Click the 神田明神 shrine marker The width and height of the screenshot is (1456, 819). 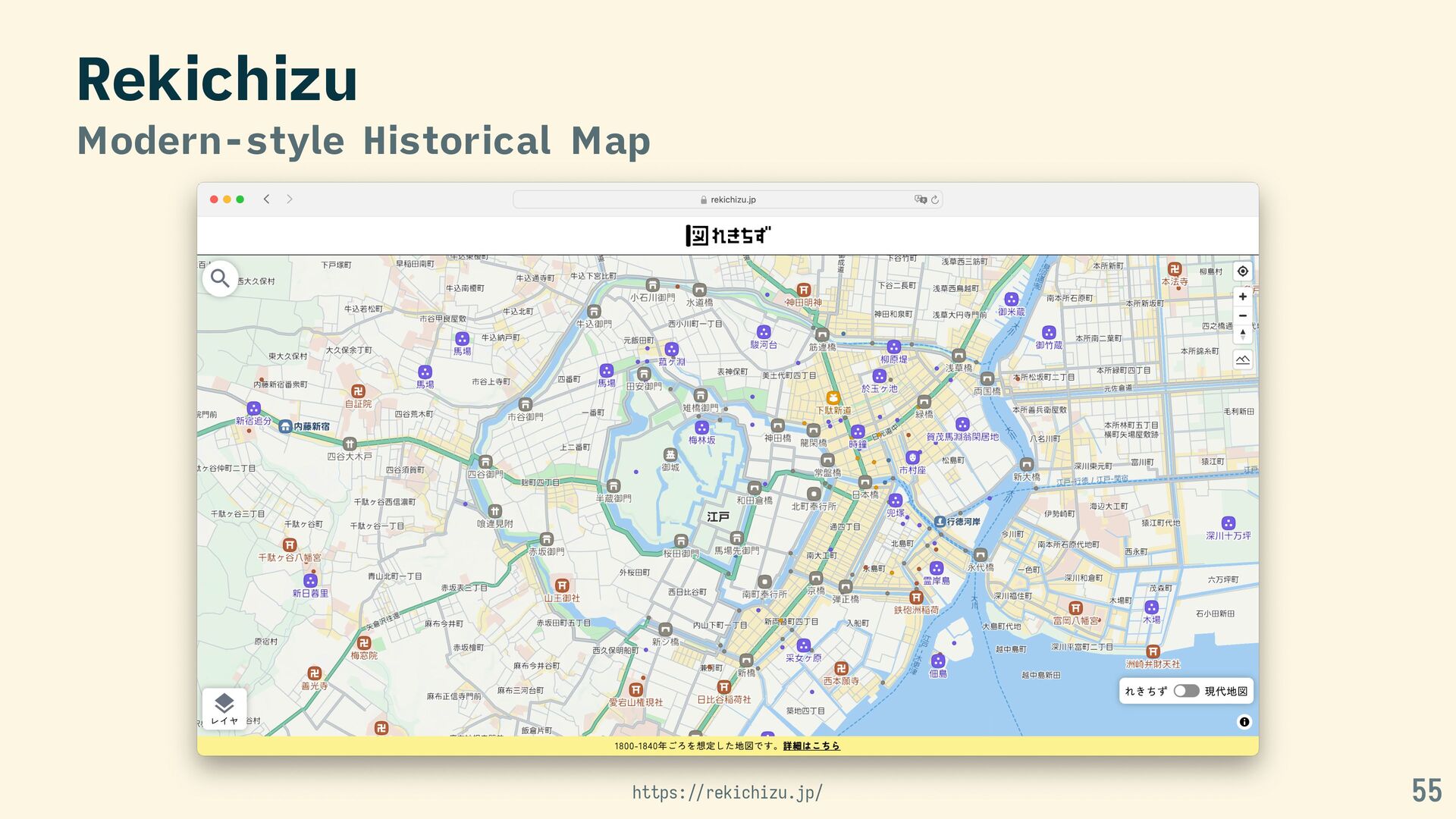[x=804, y=290]
